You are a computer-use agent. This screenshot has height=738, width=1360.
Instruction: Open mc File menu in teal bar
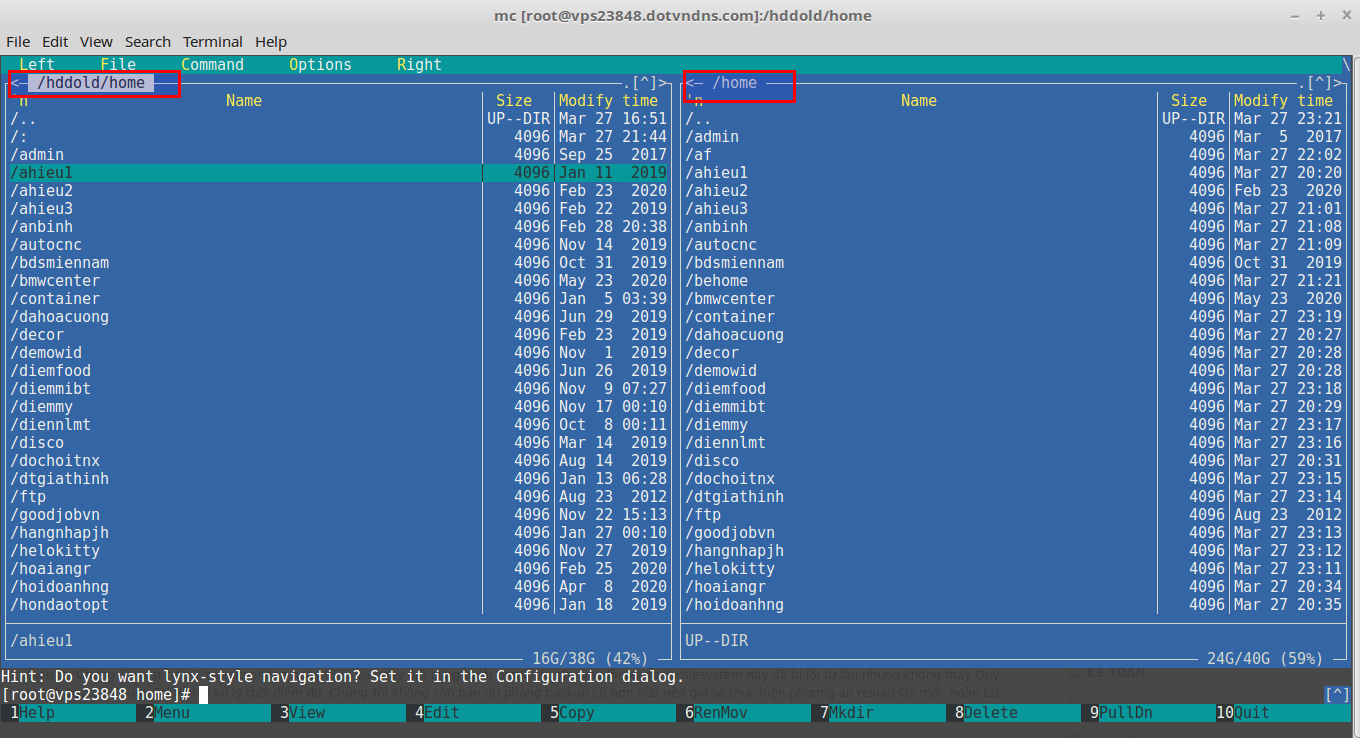pyautogui.click(x=118, y=64)
